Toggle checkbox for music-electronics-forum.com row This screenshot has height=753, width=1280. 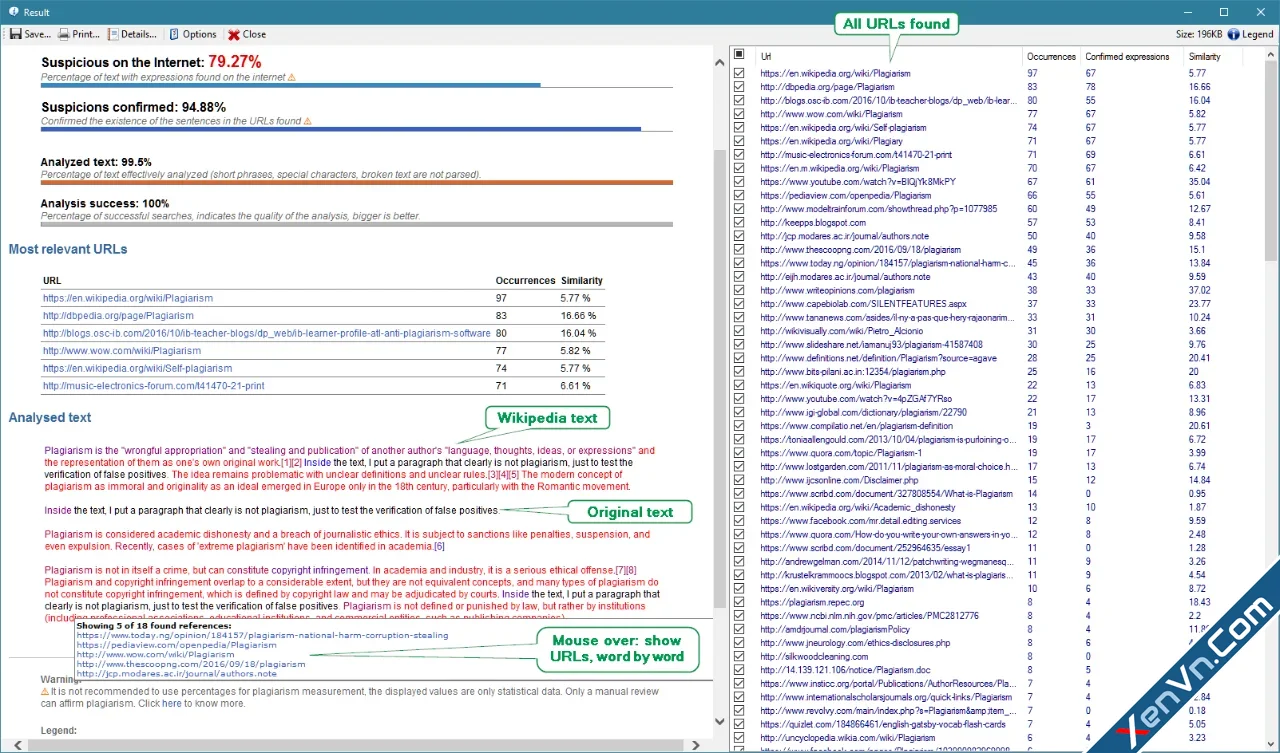pos(739,154)
